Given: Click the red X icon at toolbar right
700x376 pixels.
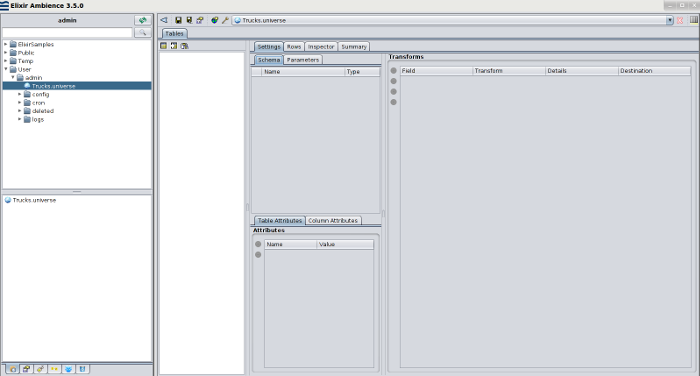Looking at the screenshot, I should (x=680, y=21).
